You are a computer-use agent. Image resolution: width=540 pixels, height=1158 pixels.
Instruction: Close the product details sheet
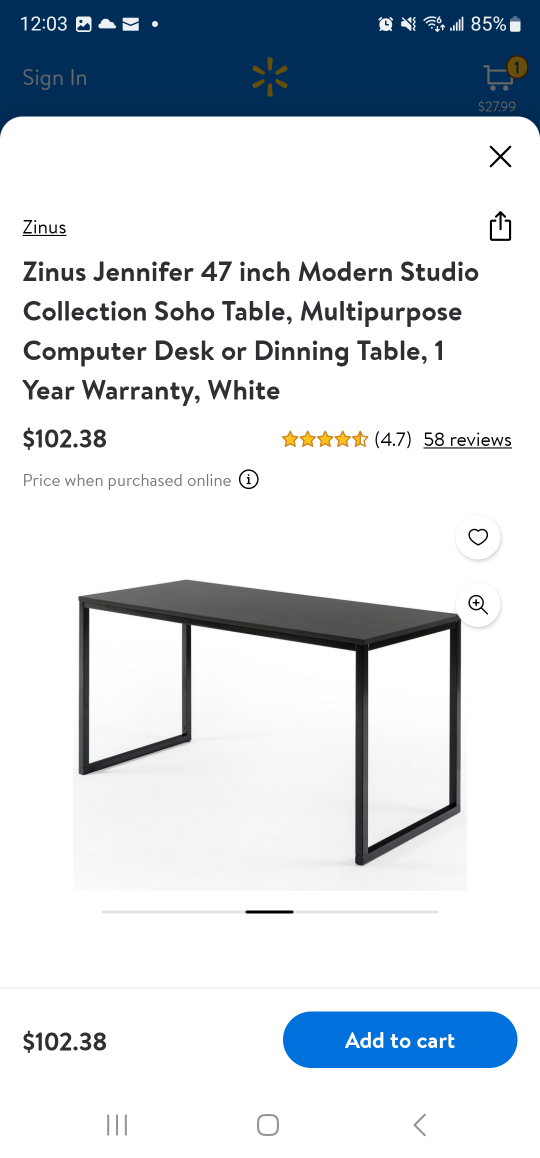[500, 157]
